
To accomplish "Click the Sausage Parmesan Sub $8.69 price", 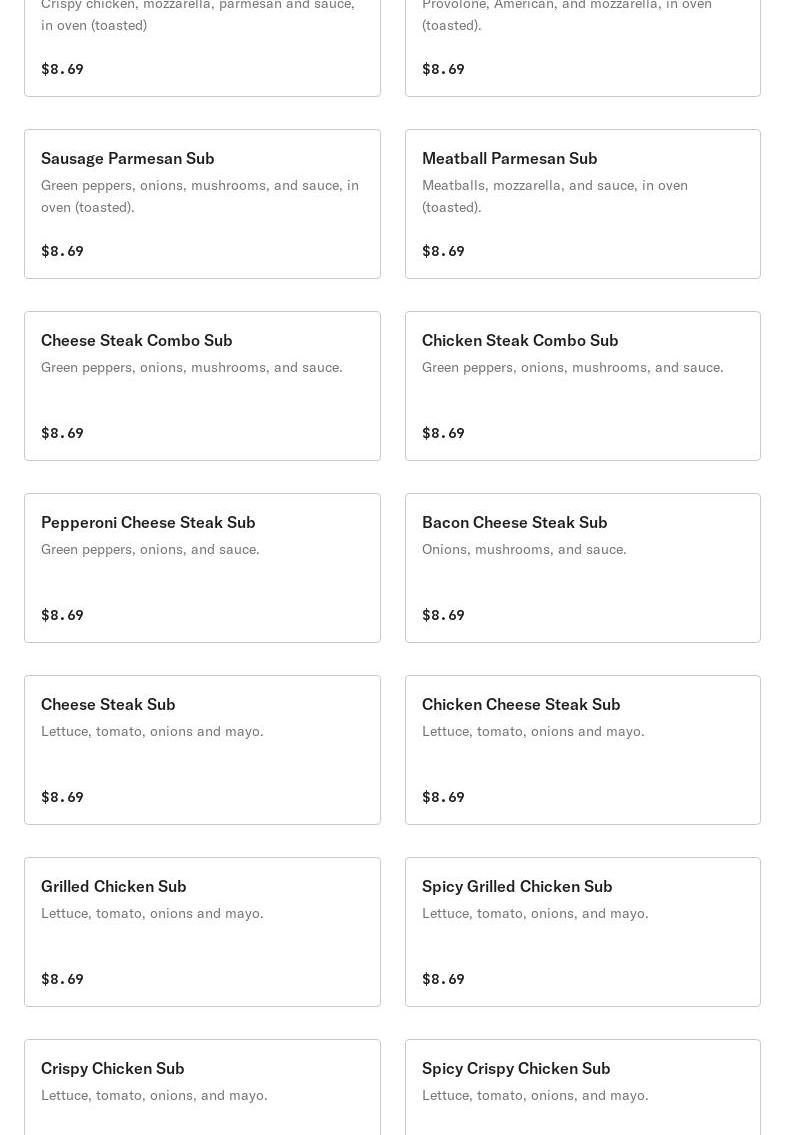I will (62, 251).
